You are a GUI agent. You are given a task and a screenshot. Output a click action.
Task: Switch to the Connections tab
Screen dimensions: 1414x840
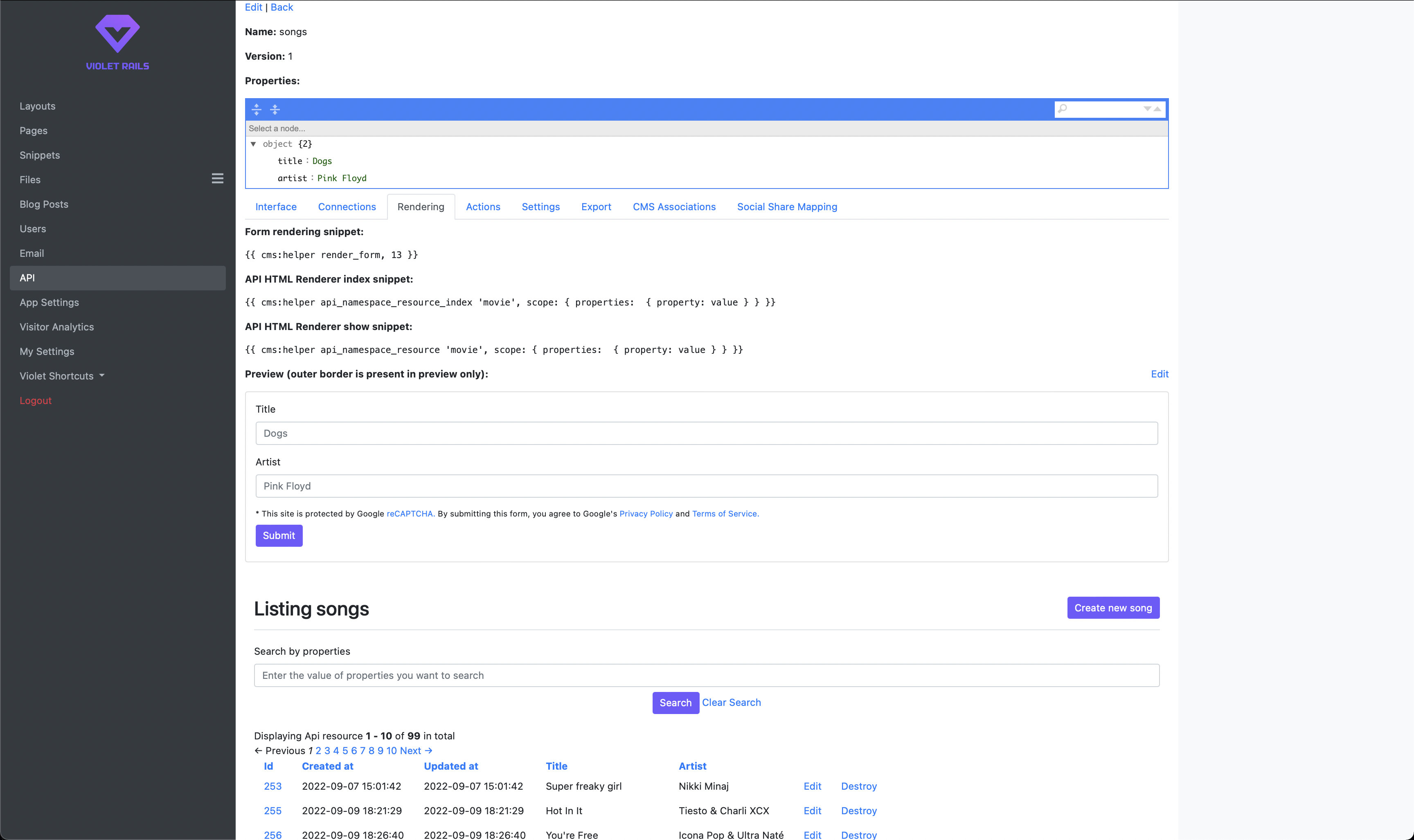346,206
